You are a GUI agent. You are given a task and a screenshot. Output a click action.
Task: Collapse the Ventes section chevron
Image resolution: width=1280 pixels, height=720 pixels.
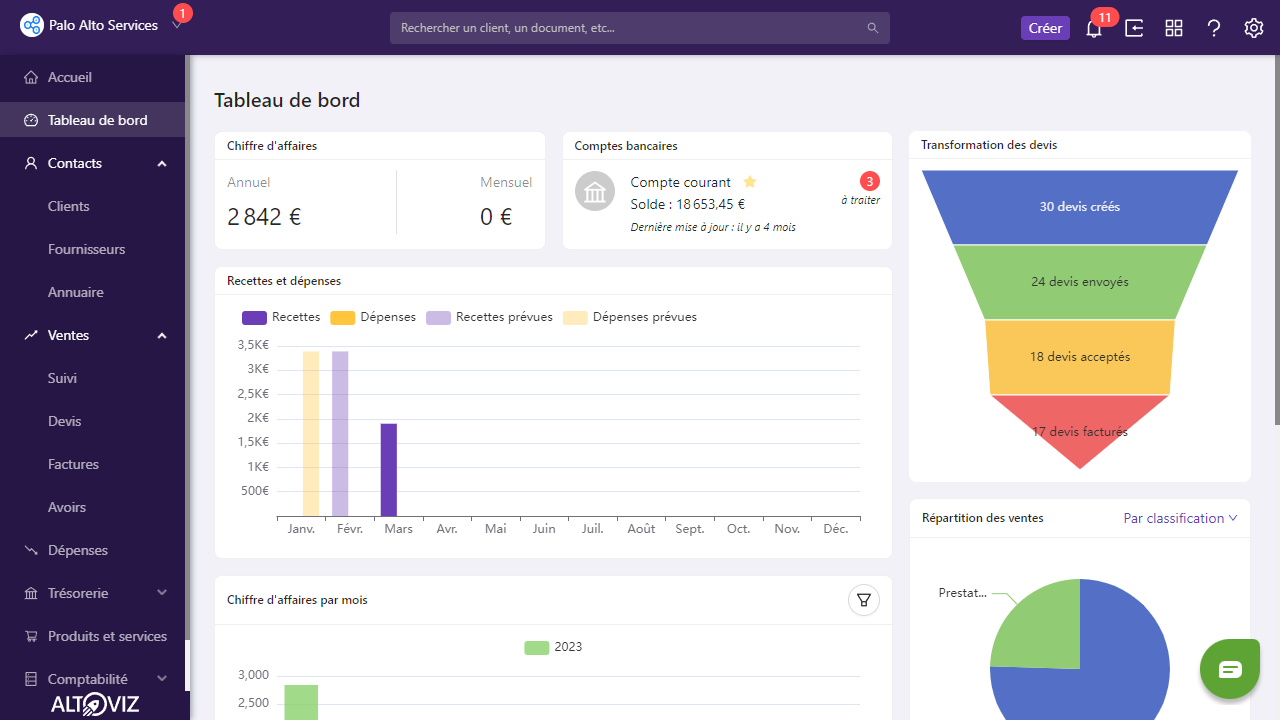[162, 335]
